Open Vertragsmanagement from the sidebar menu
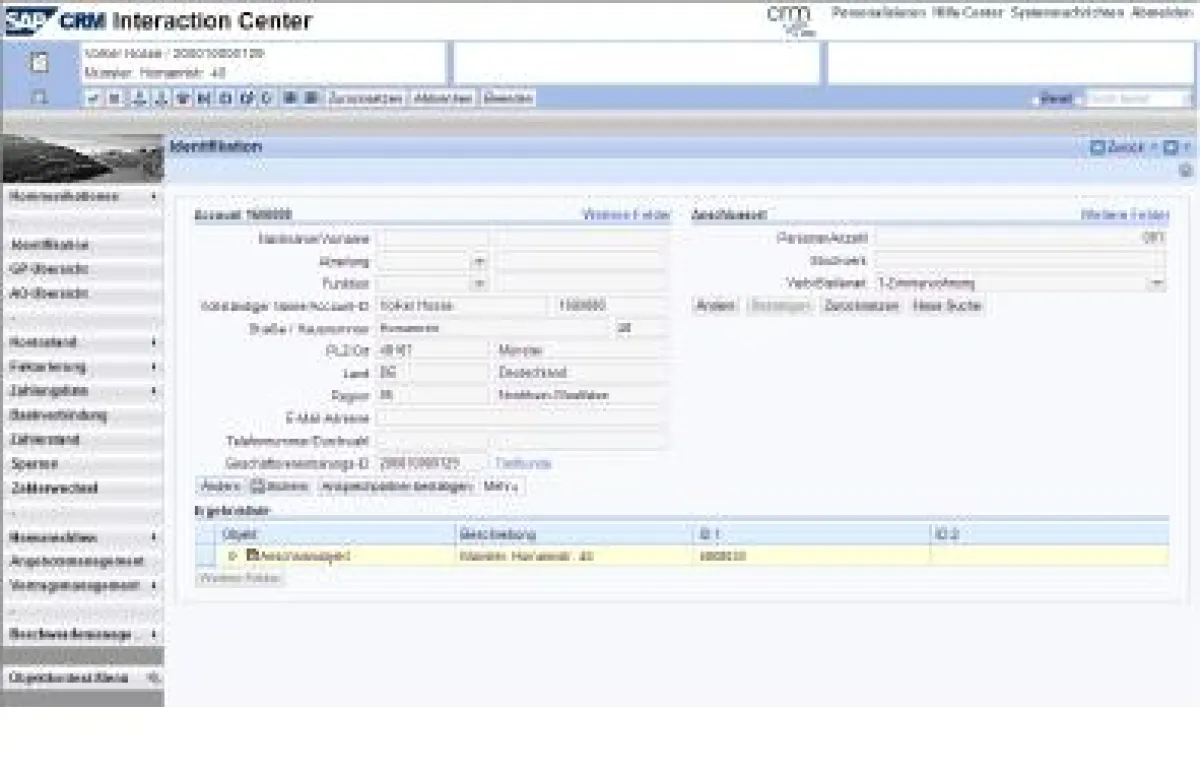1200x774 pixels. [x=70, y=585]
